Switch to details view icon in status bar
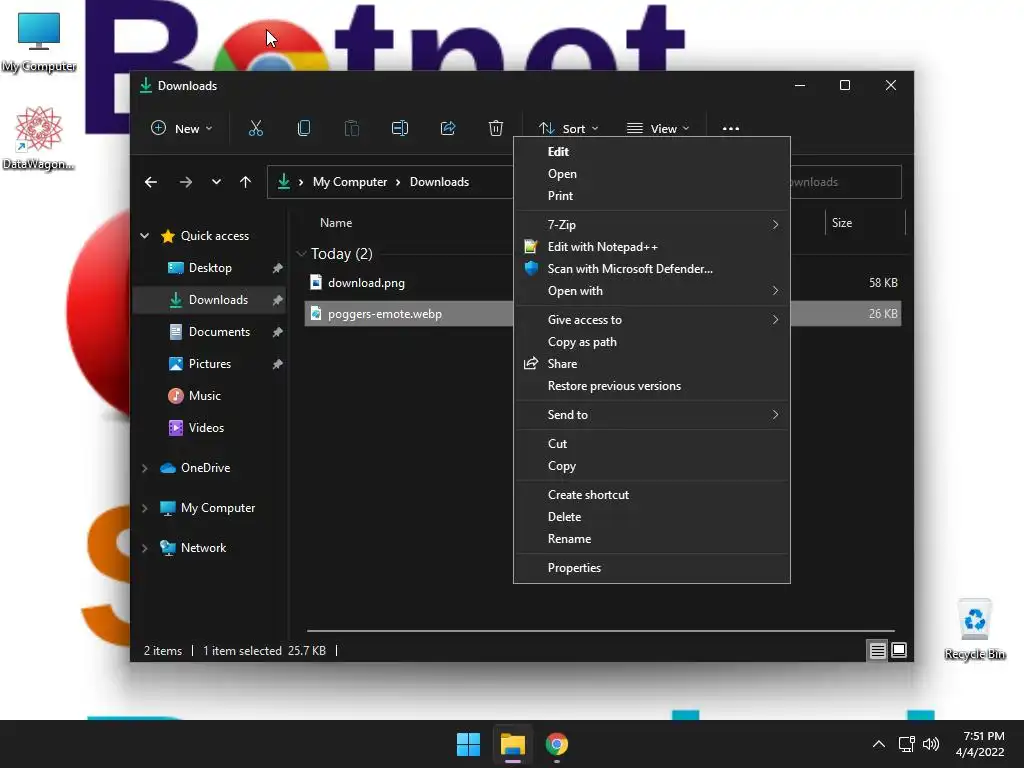This screenshot has width=1024, height=768. pos(877,650)
